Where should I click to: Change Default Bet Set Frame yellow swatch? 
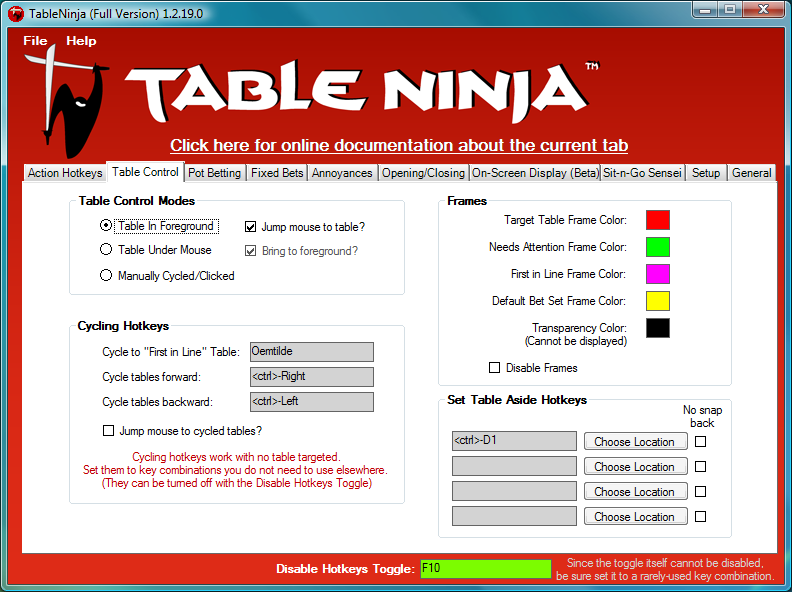[x=658, y=301]
